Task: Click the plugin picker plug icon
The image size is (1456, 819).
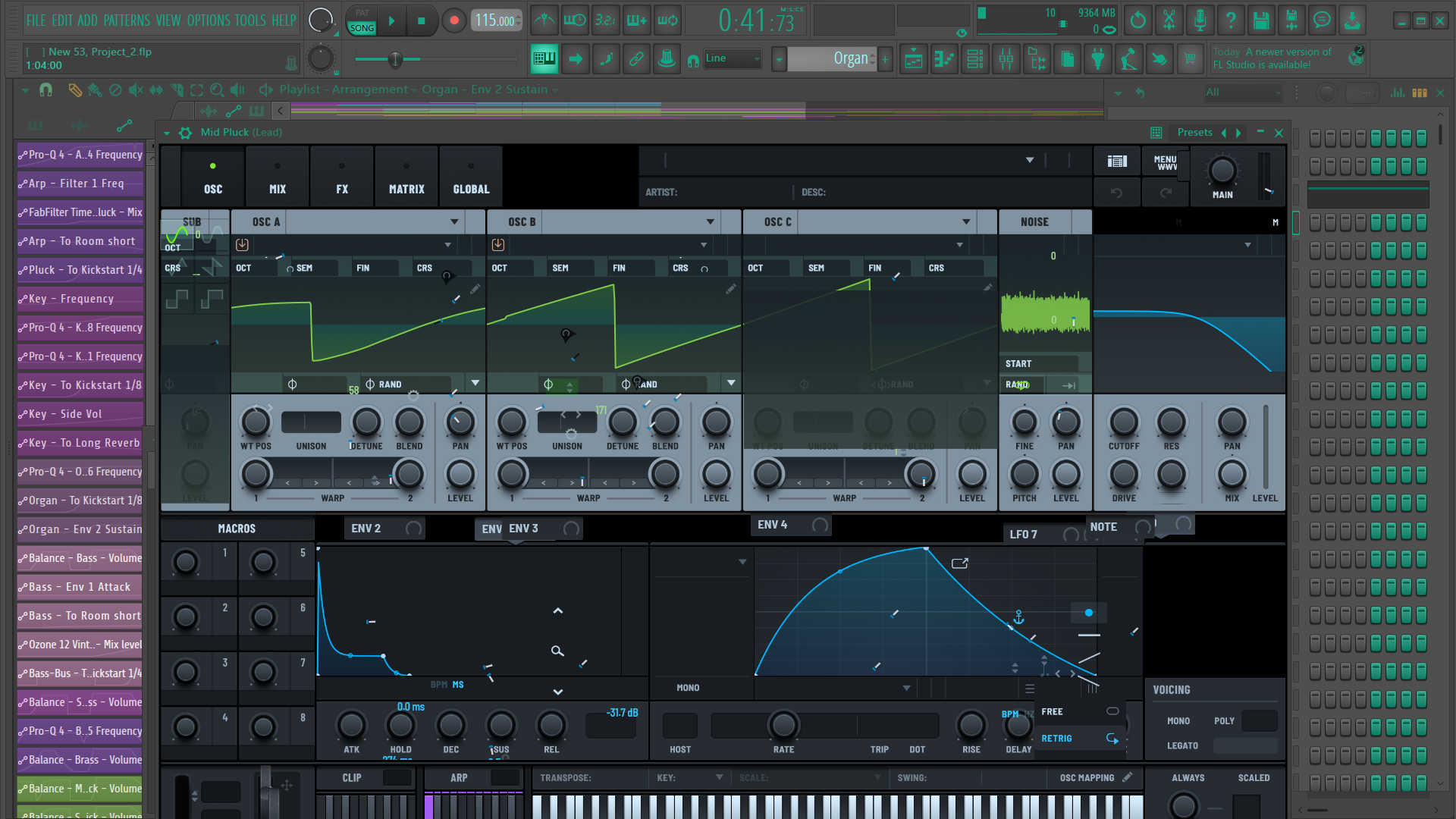Action: point(1097,59)
